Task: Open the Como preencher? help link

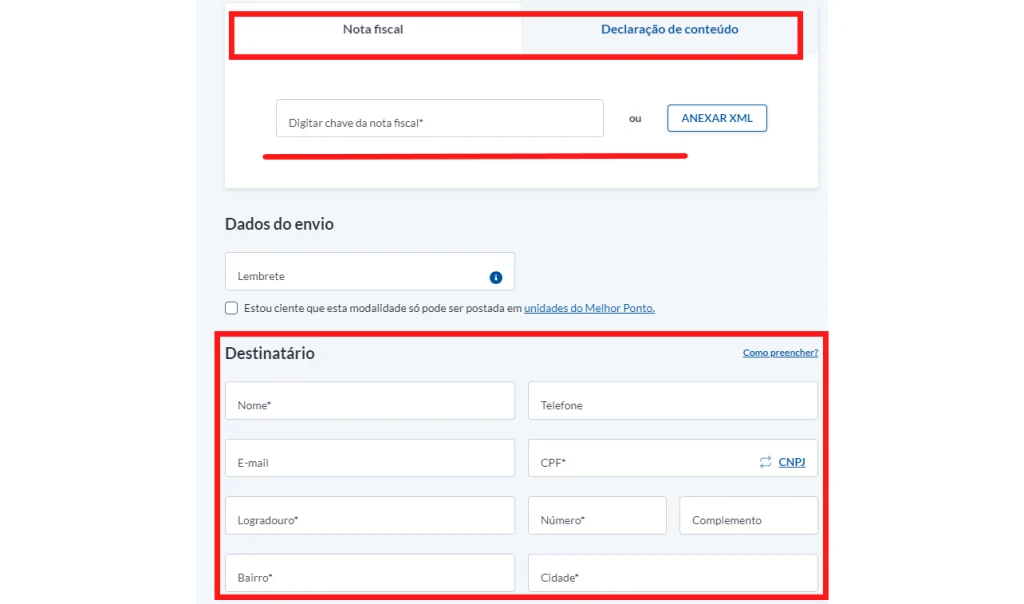Action: pyautogui.click(x=780, y=353)
